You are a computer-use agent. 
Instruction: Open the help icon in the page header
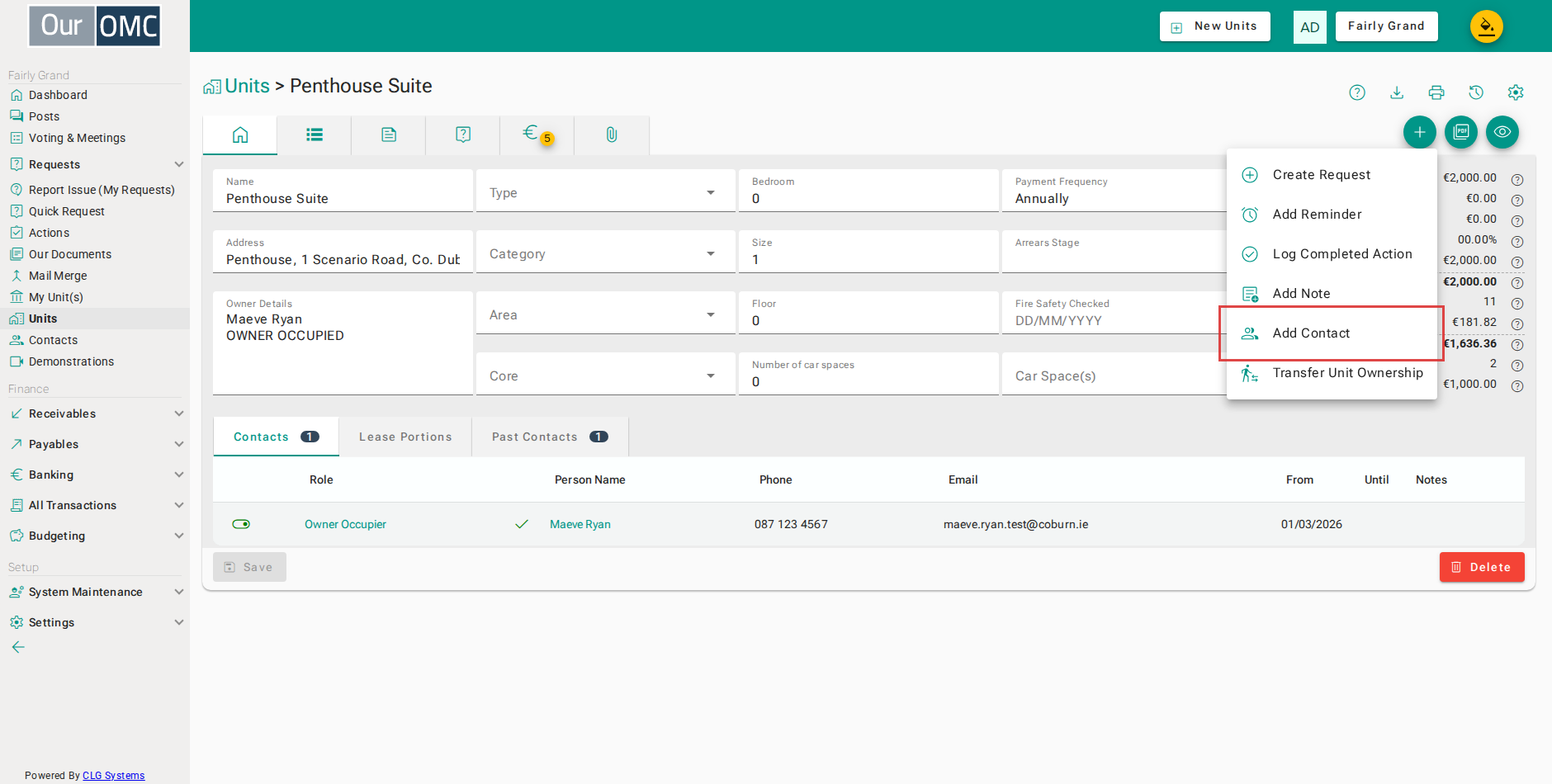point(1357,92)
